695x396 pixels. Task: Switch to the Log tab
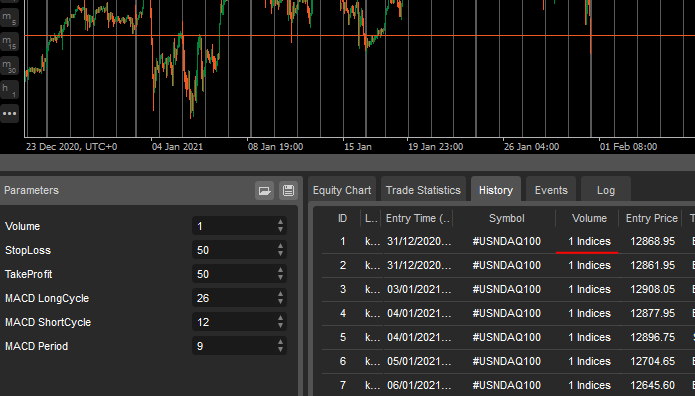[x=605, y=190]
